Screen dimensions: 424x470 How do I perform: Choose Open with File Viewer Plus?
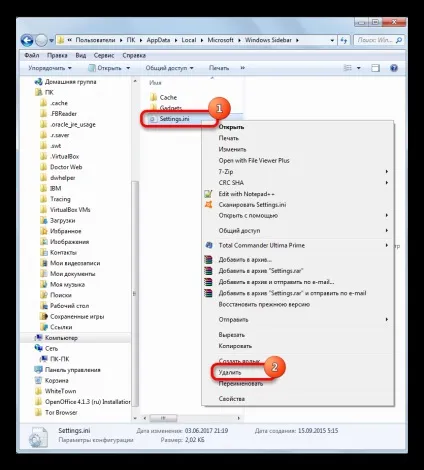[x=254, y=160]
